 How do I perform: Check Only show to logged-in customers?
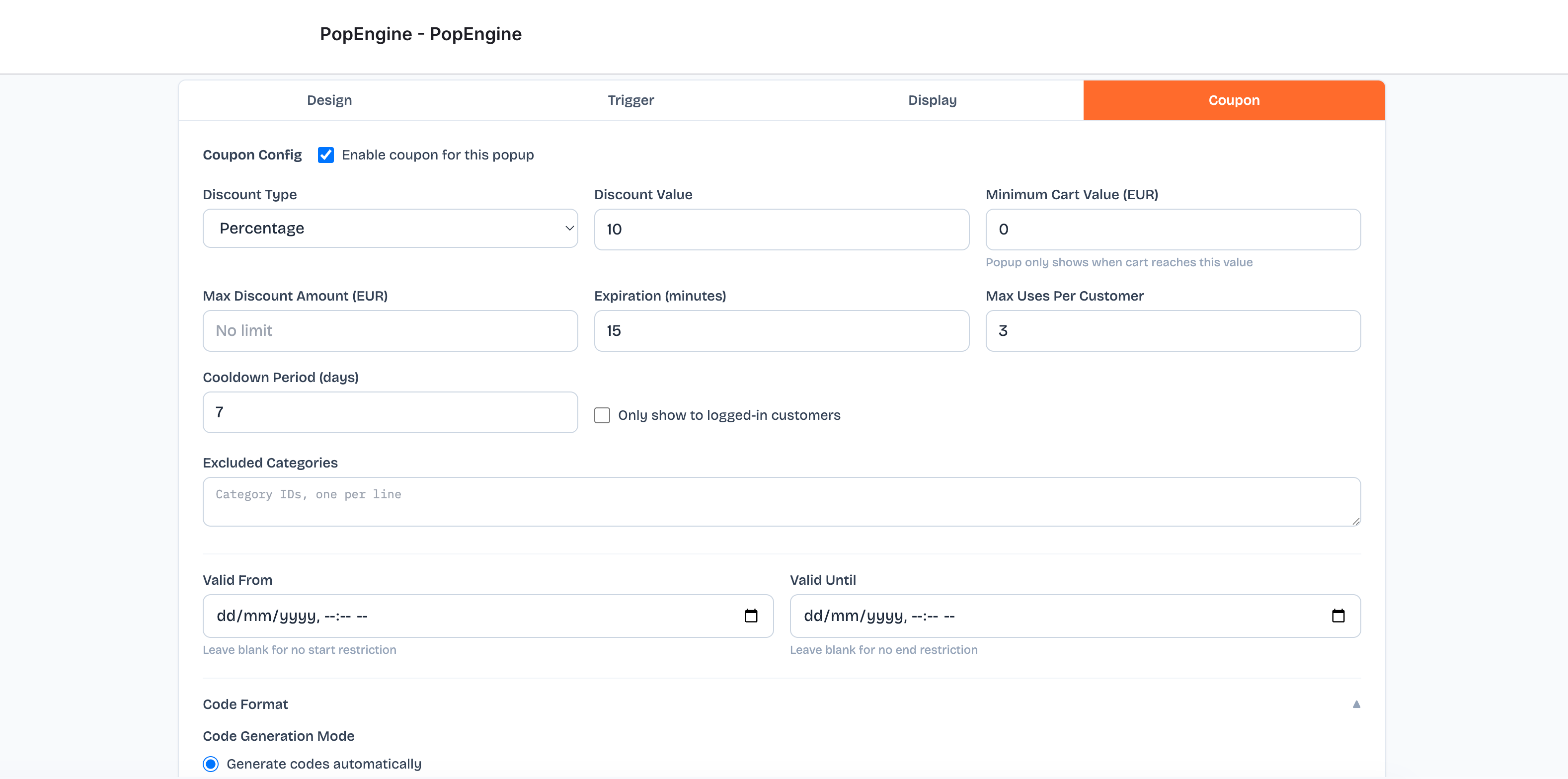point(602,415)
